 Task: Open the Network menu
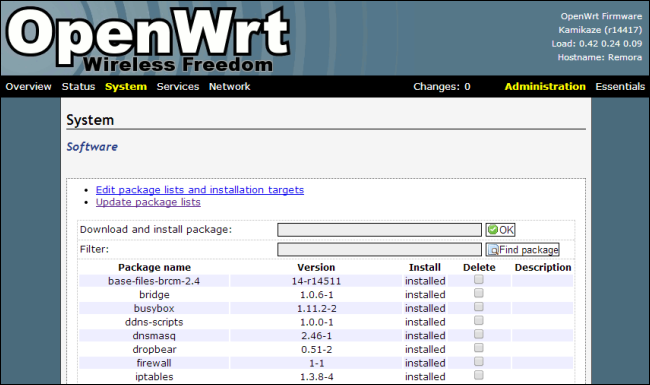click(x=230, y=87)
